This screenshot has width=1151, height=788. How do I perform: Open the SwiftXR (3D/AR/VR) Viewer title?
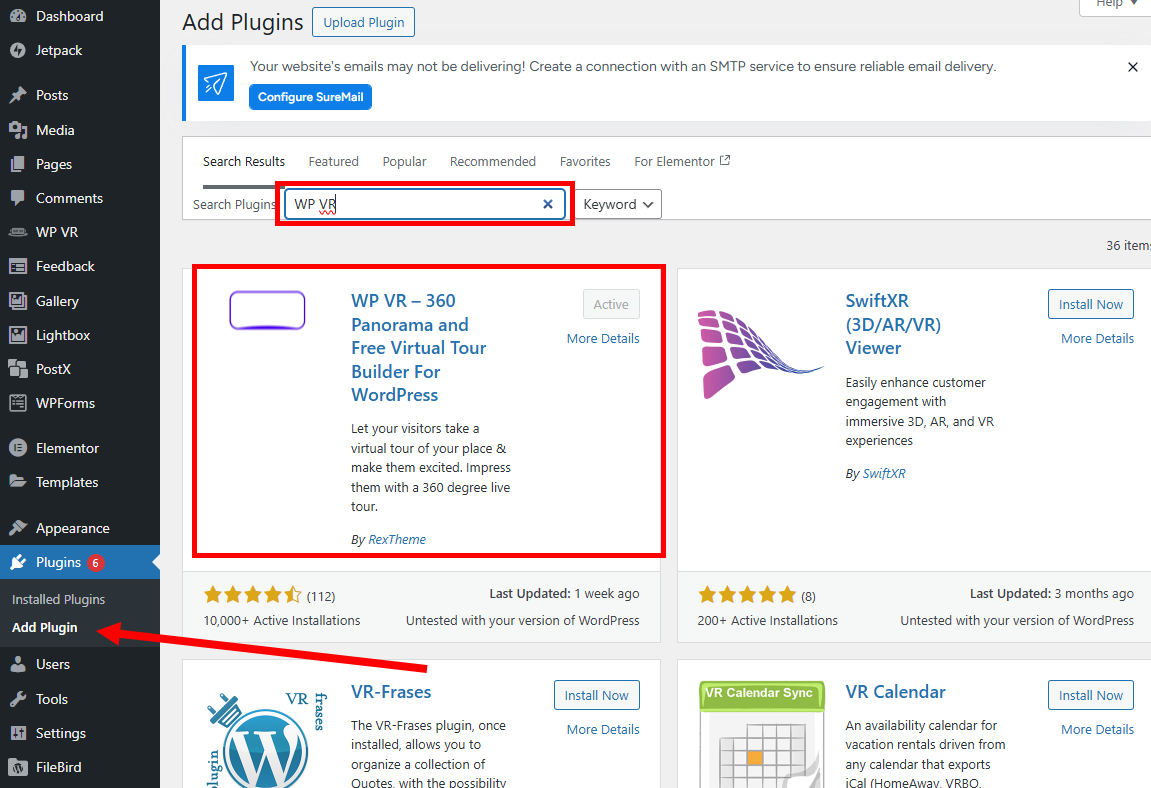pos(893,324)
